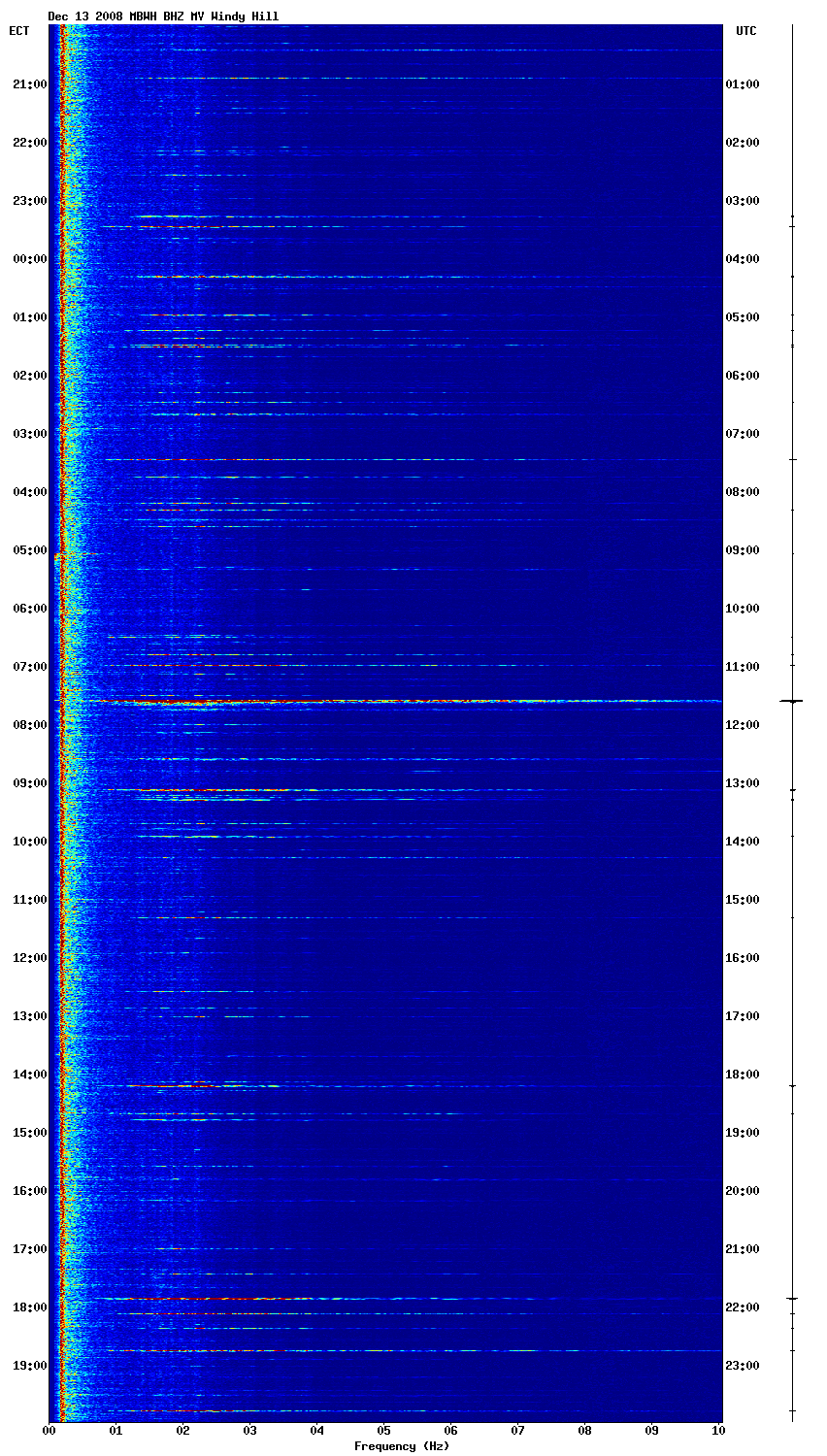The width and height of the screenshot is (827, 1456).
Task: Click the 'Frequency (Hz)' axis label
Action: tap(401, 1446)
